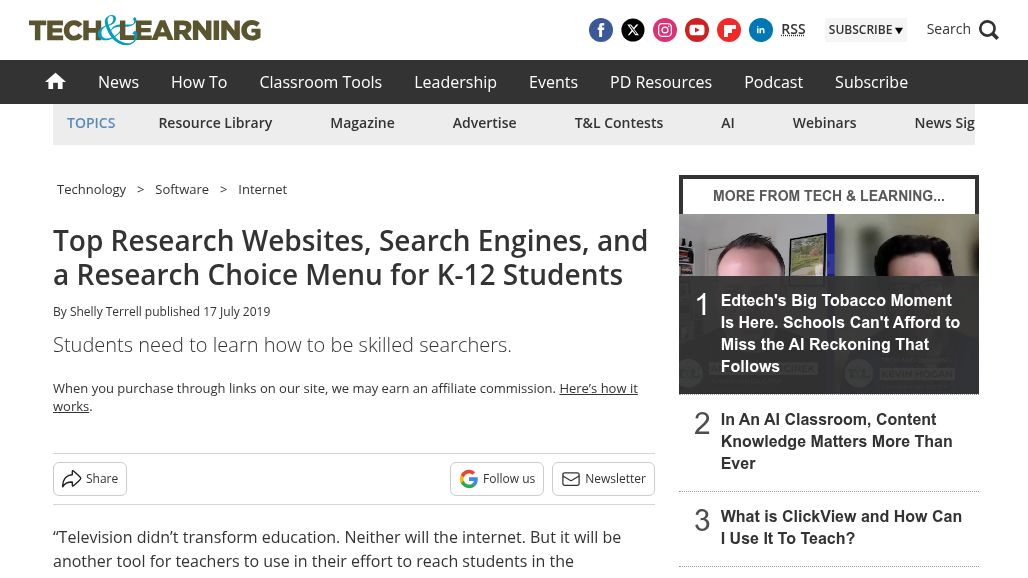
Task: Select the Webinars topic link
Action: pos(824,123)
